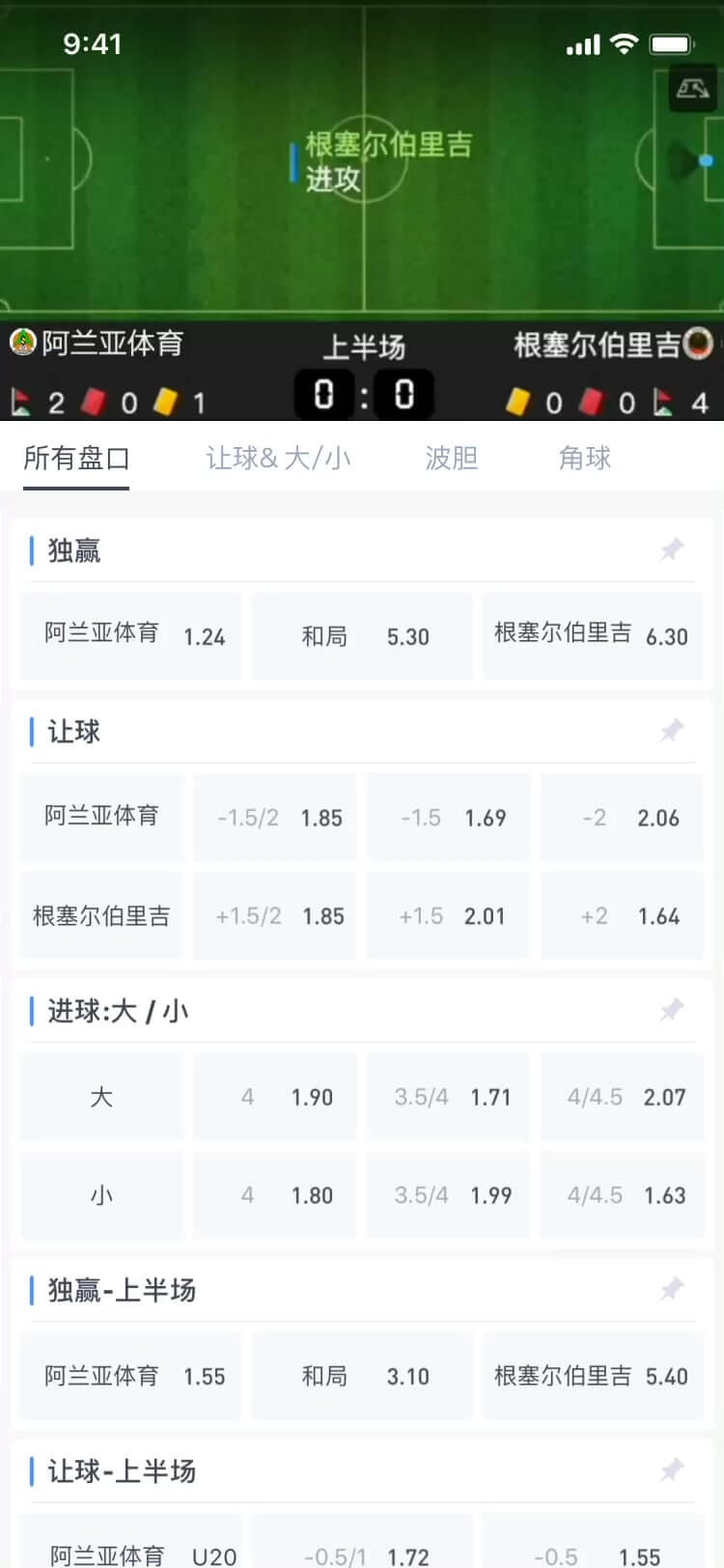724x1568 pixels.
Task: Pin the 让球 market section
Action: pyautogui.click(x=672, y=731)
